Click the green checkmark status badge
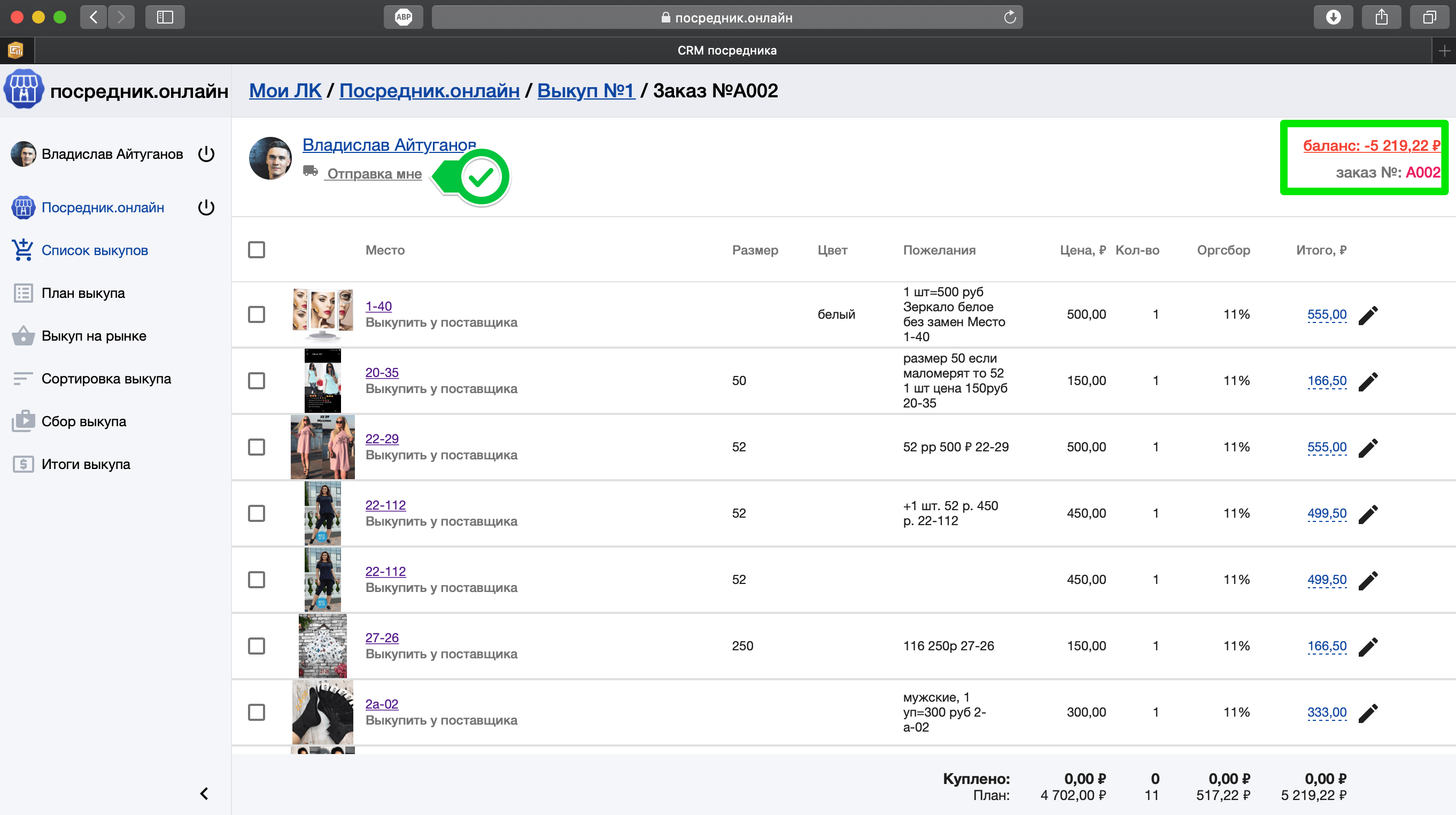1456x815 pixels. [x=481, y=177]
